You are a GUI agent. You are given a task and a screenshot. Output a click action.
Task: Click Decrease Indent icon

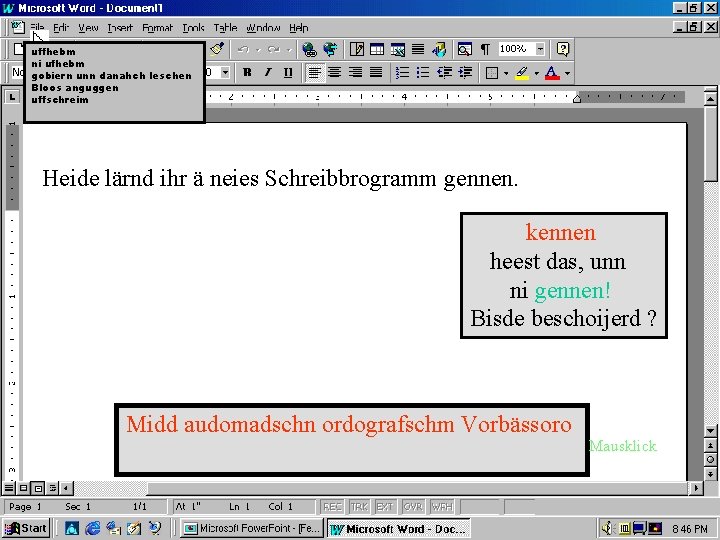444,73
